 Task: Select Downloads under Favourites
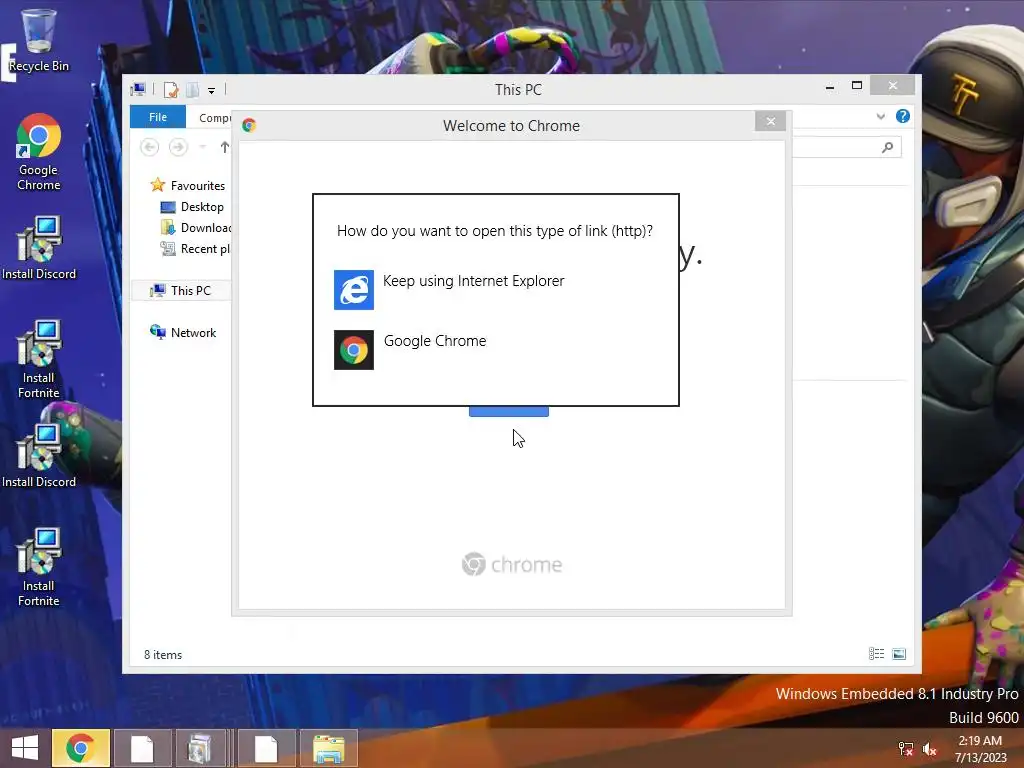[x=196, y=228]
